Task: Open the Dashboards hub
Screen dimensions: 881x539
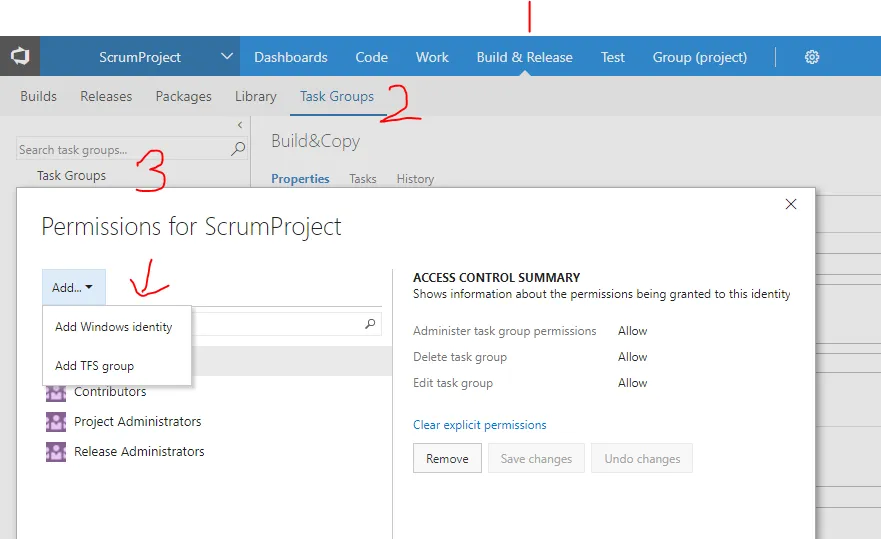Action: tap(290, 57)
